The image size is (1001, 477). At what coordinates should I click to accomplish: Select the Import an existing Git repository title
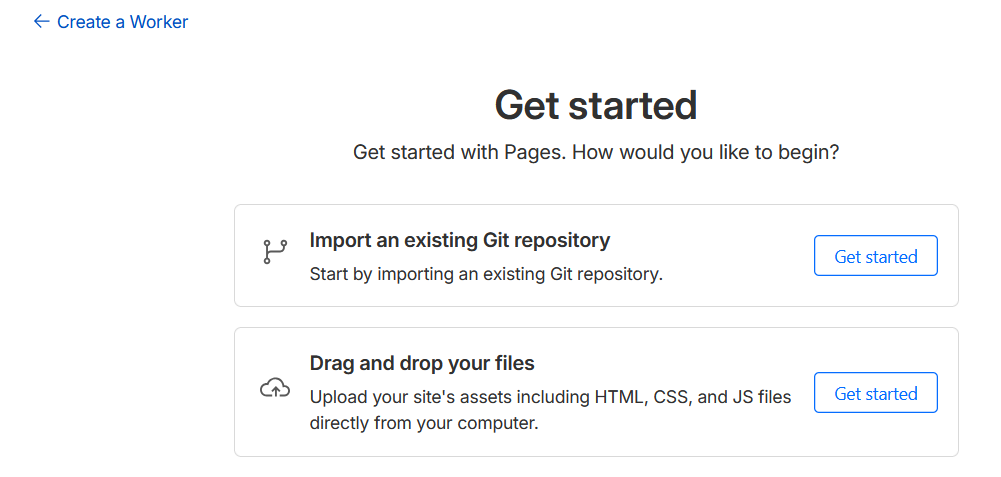click(x=459, y=240)
